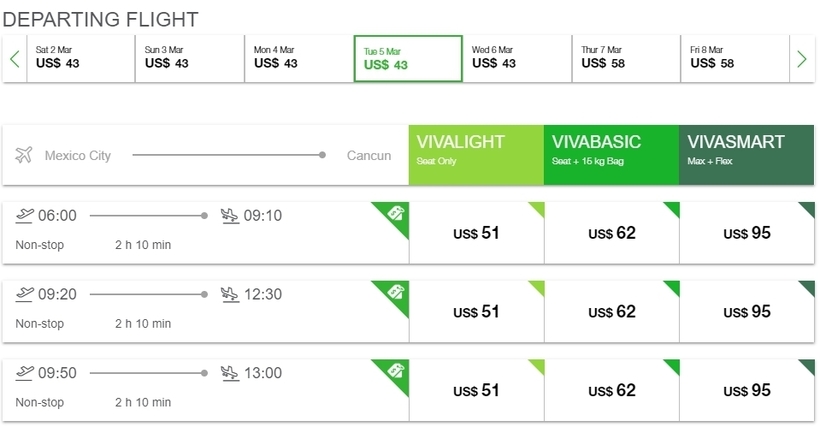Image resolution: width=820 pixels, height=427 pixels.
Task: Choose the Fri 8 Mar US$ 58 date
Action: (735, 59)
